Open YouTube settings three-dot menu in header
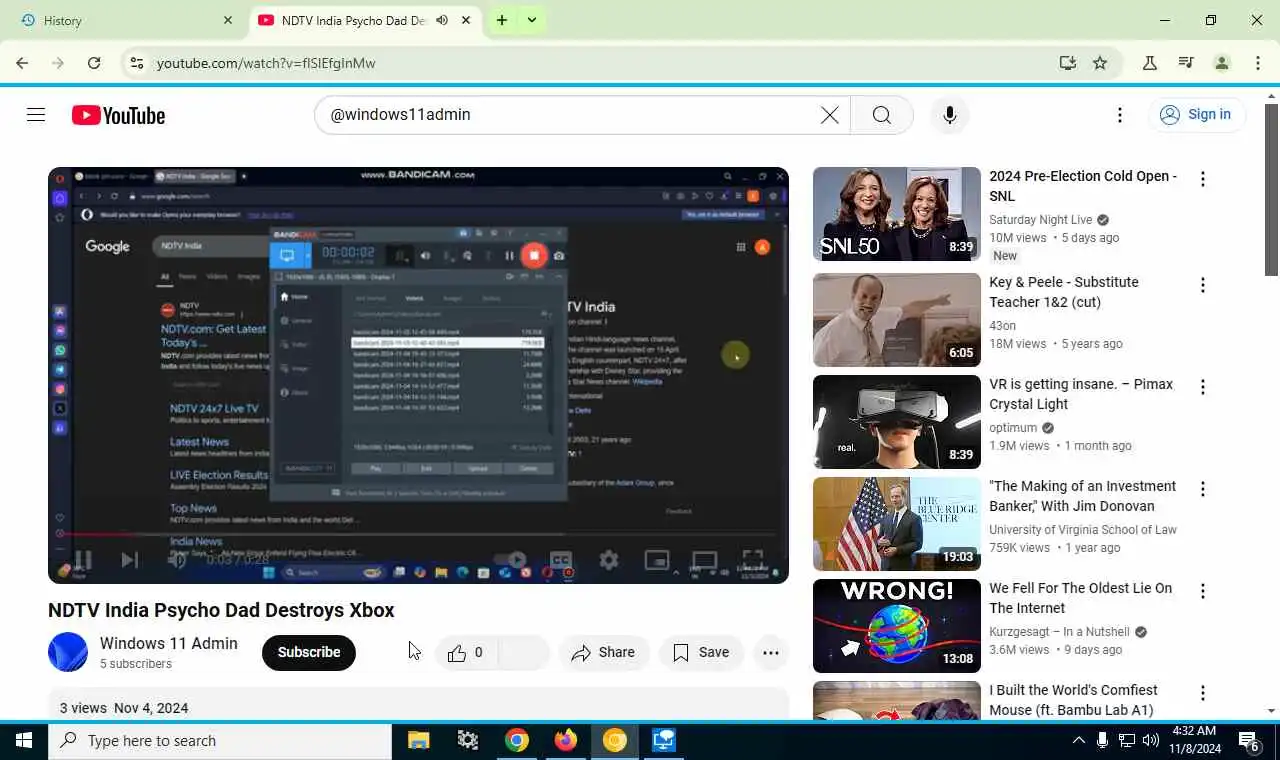Screen dimensions: 1280x760 [x=1120, y=115]
